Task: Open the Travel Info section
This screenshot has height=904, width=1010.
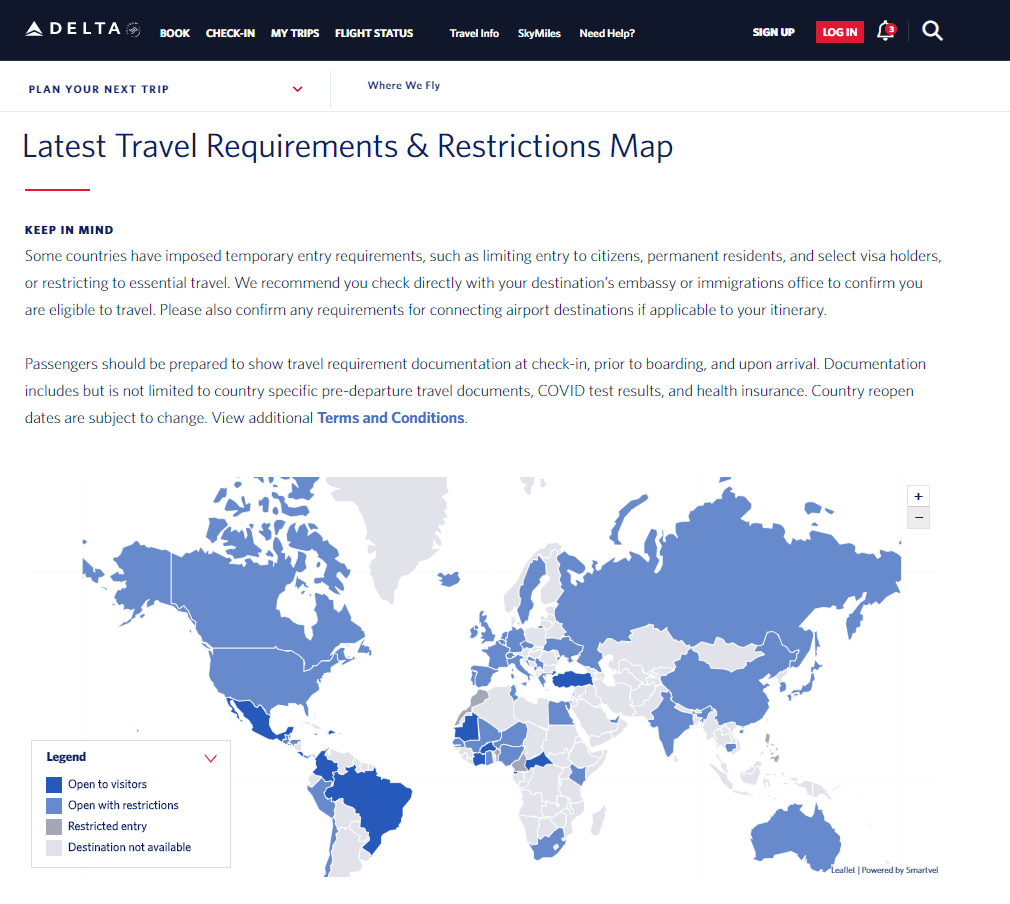Action: pos(474,33)
